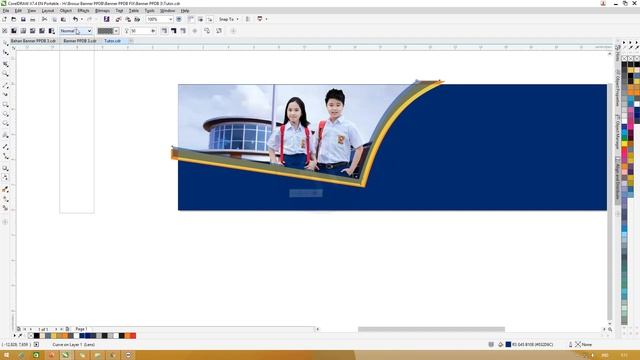Image resolution: width=640 pixels, height=360 pixels.
Task: Pick red swatch in document palette
Action: coord(133,336)
